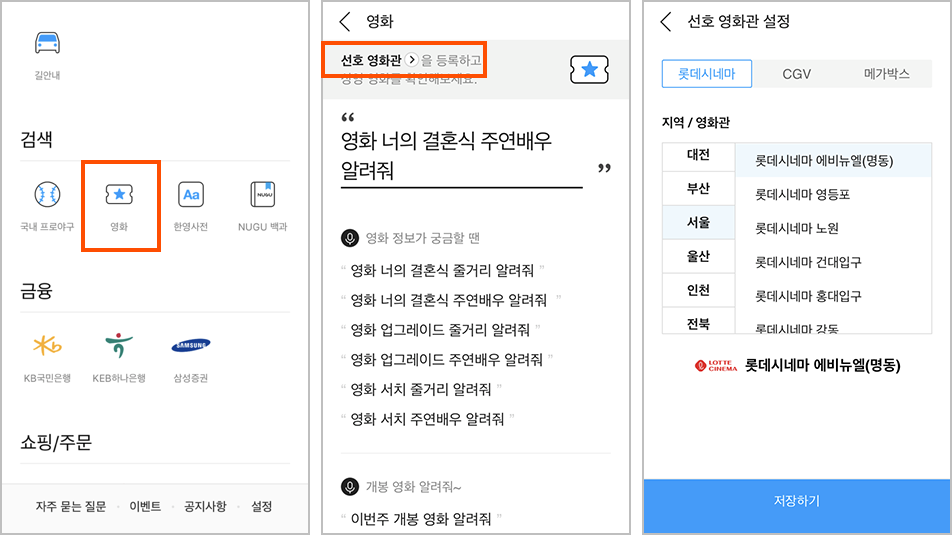Tap example 영화 업그레이드 주연배우 알려줘

447,360
